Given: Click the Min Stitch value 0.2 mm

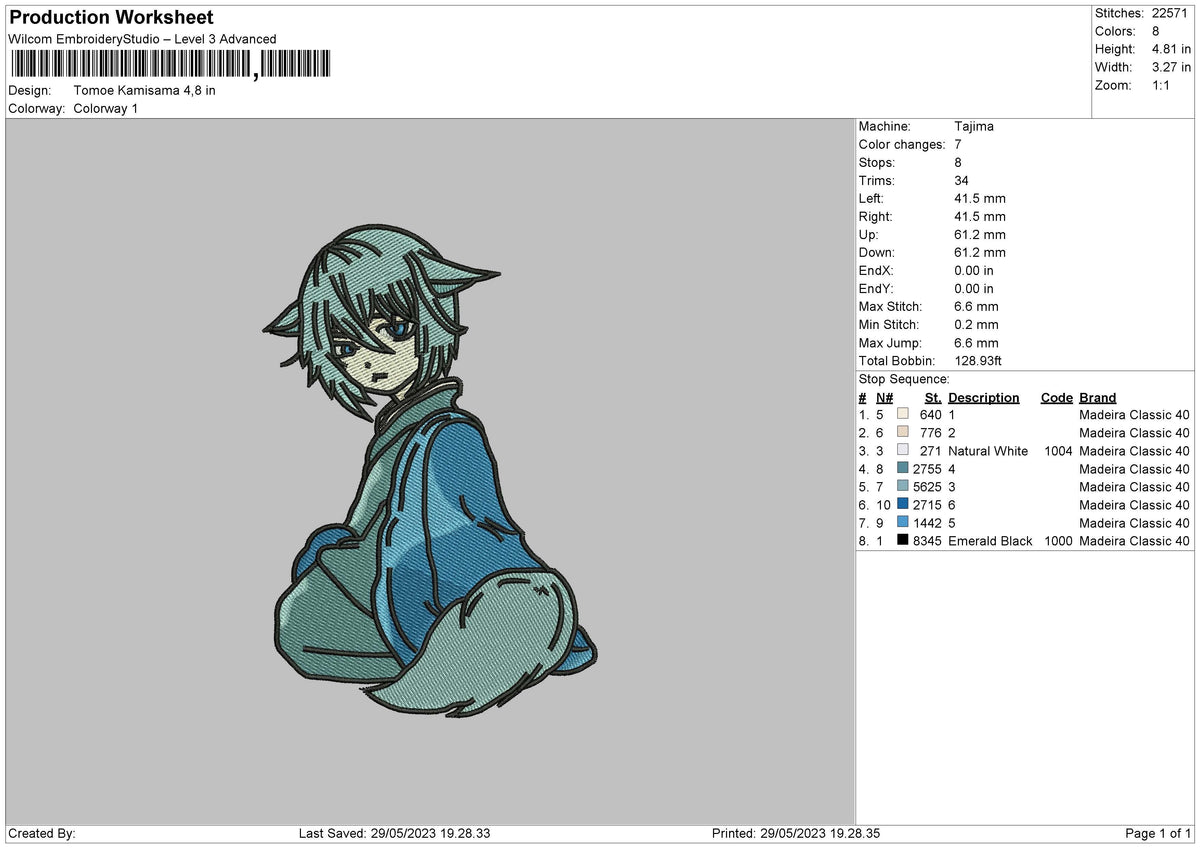Looking at the screenshot, I should pyautogui.click(x=976, y=324).
